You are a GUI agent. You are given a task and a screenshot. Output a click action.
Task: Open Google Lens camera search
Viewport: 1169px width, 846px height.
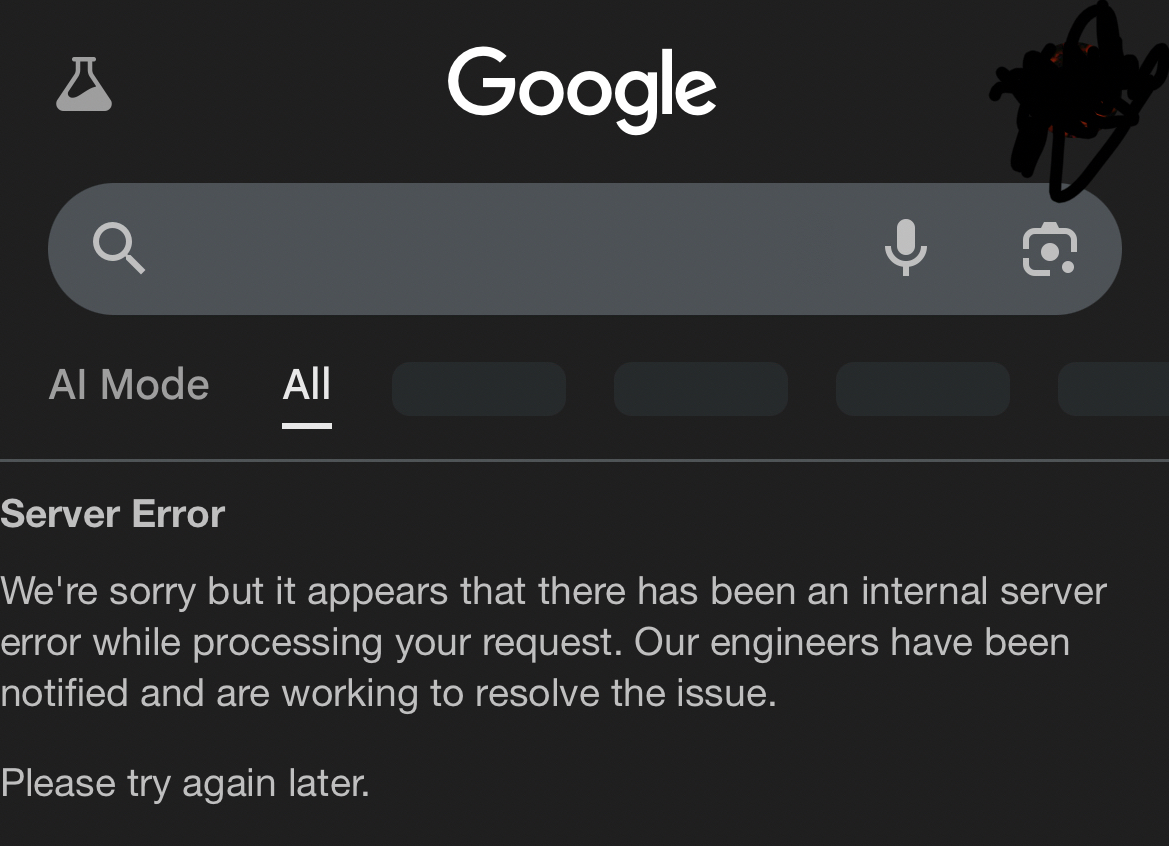[x=1049, y=249]
